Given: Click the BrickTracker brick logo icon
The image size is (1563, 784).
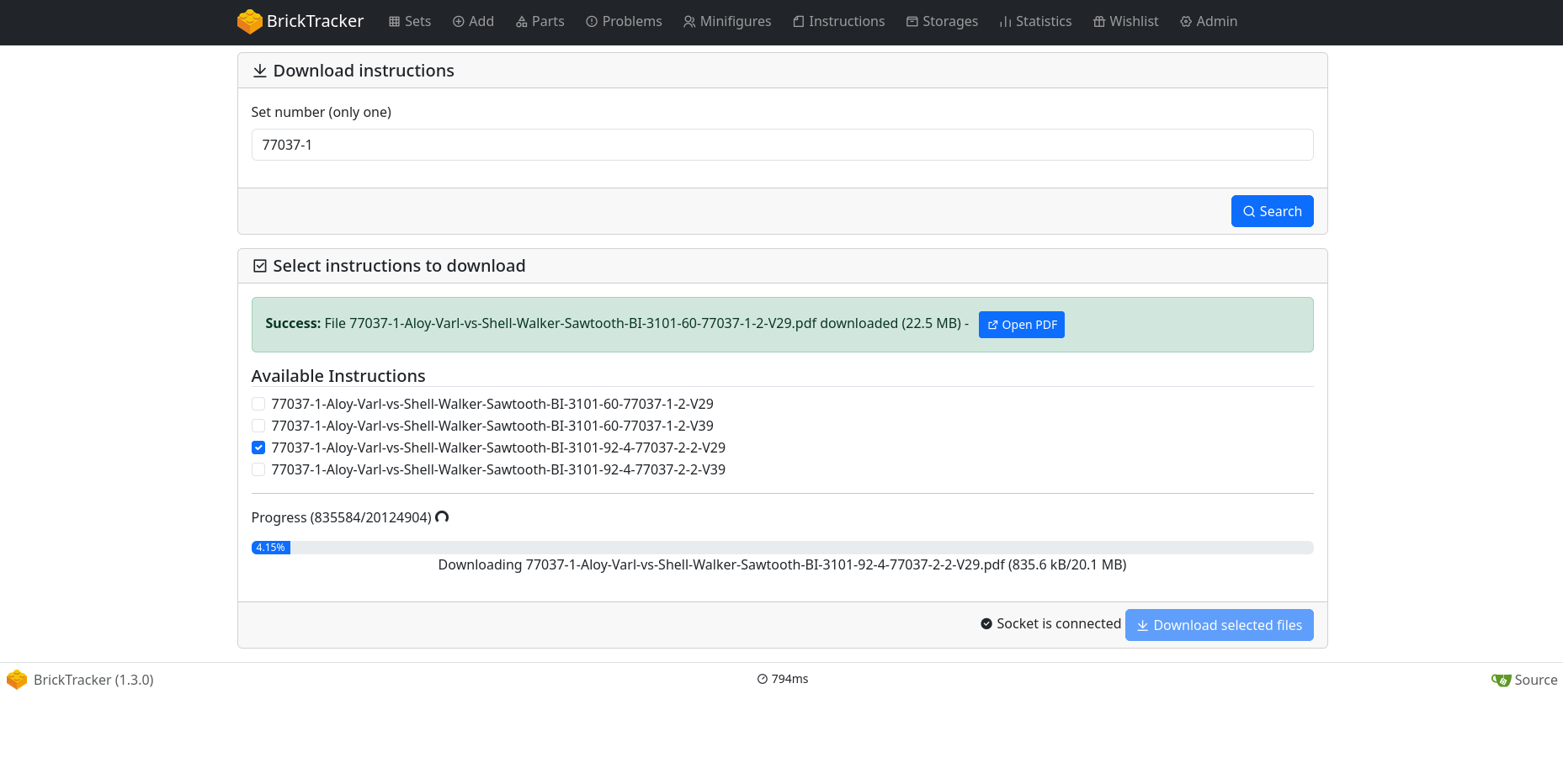Looking at the screenshot, I should (x=249, y=22).
